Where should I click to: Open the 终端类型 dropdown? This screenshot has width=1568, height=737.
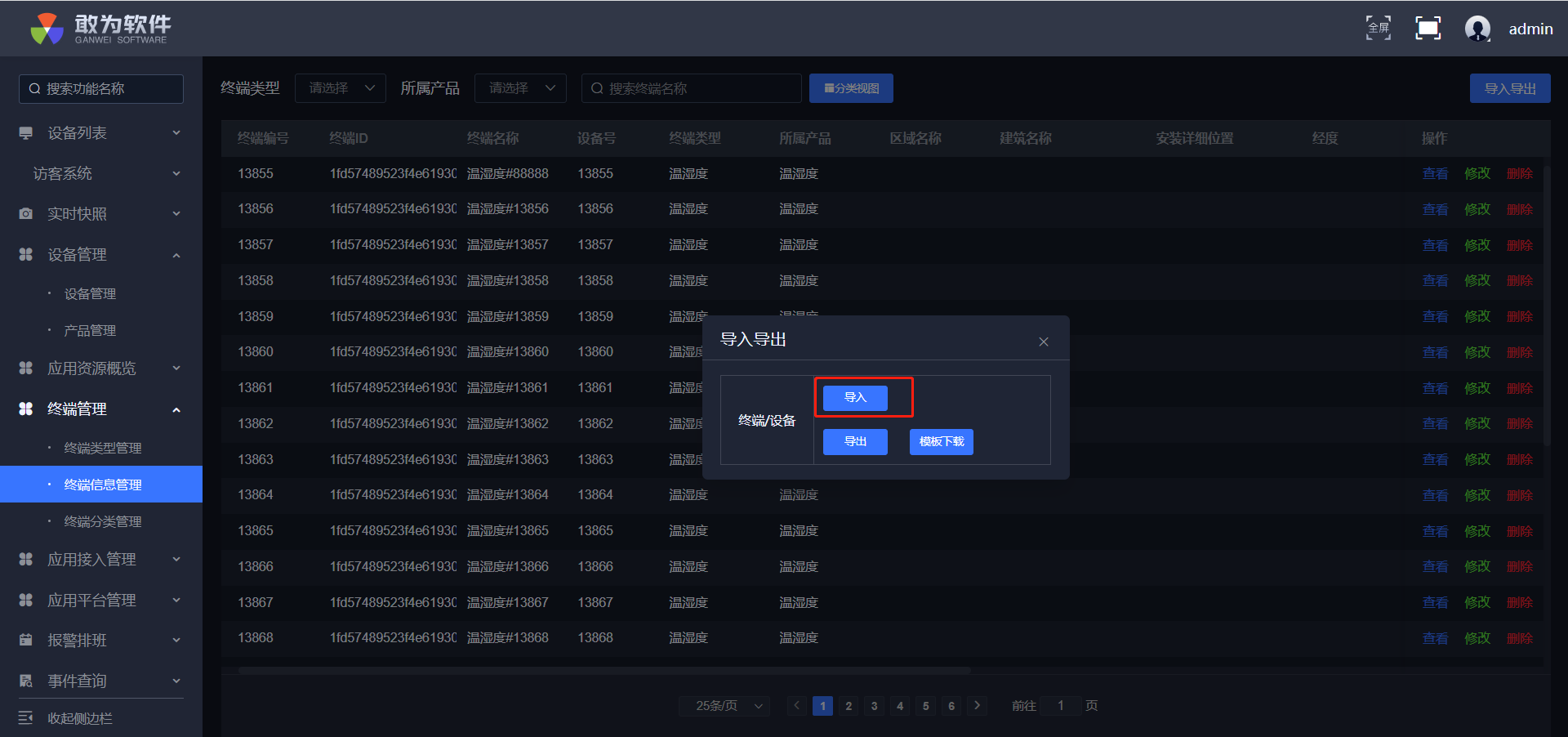pyautogui.click(x=341, y=88)
